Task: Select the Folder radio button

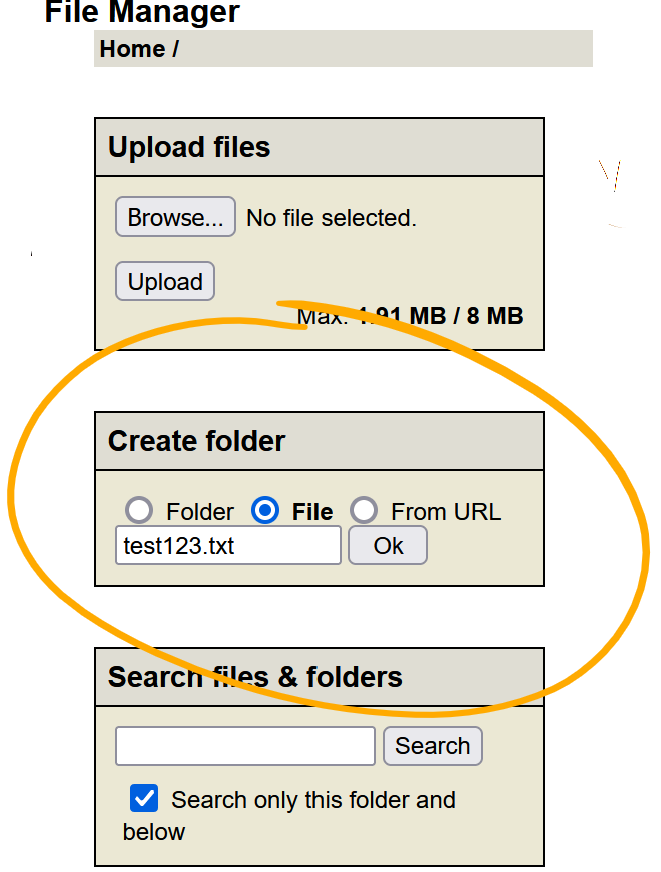Action: click(x=140, y=511)
